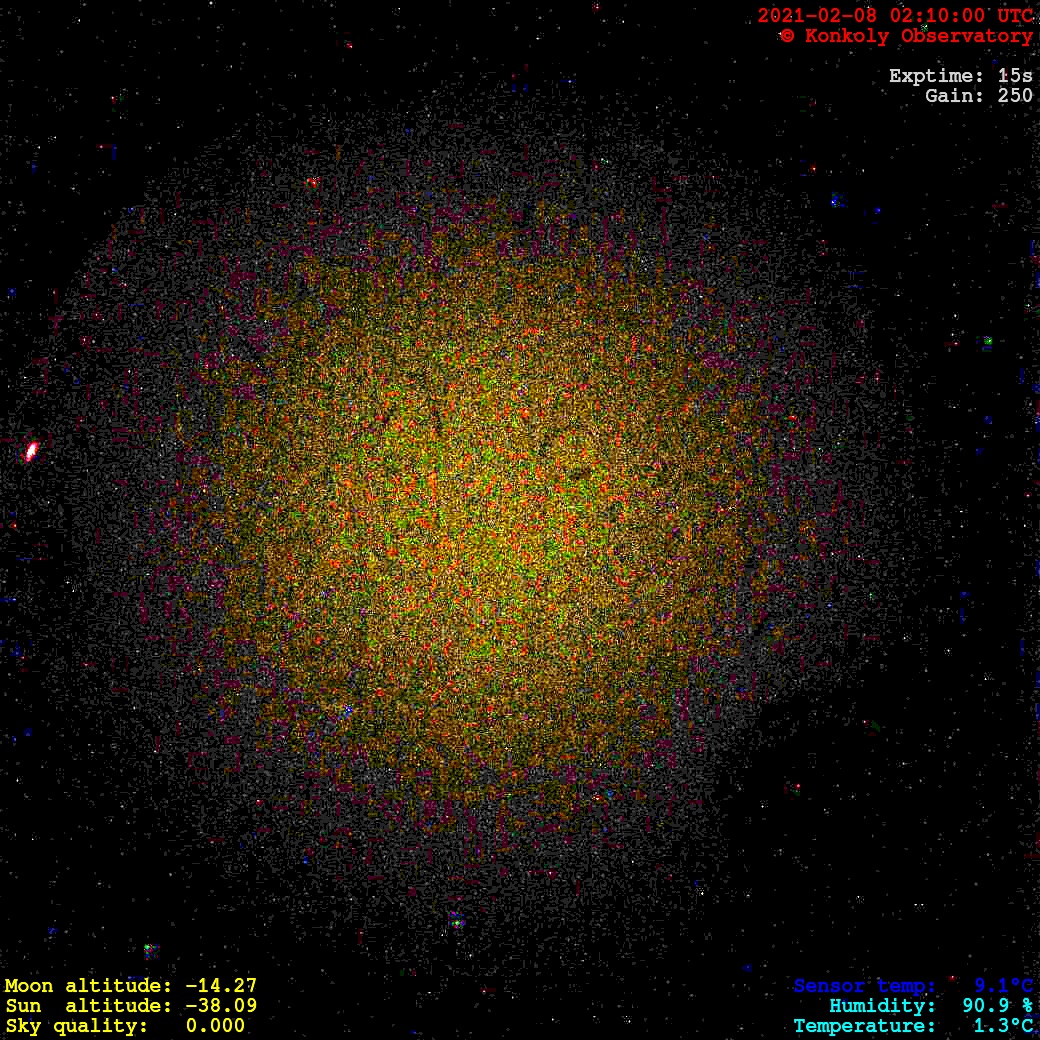Click the Moon altitude label text
This screenshot has width=1040, height=1040.
[90, 986]
